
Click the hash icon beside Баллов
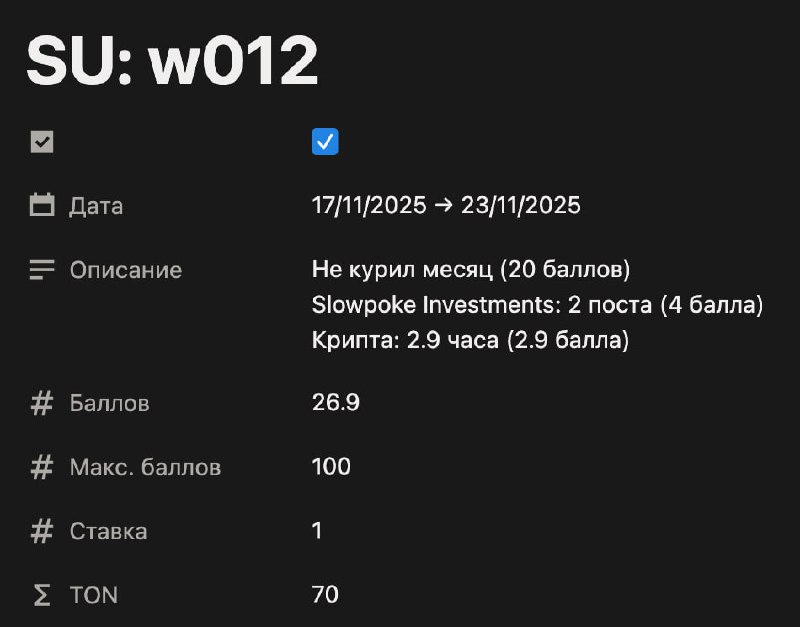pos(42,403)
